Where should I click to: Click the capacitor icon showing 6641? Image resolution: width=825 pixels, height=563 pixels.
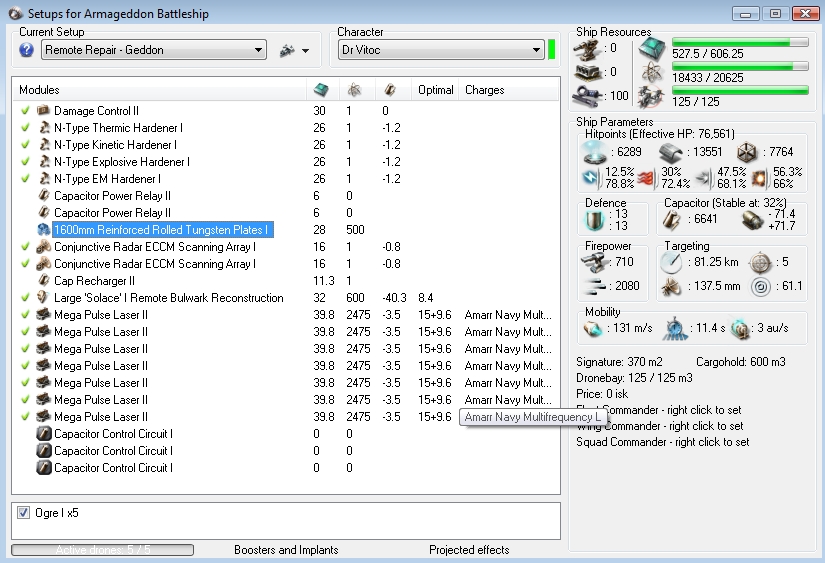(672, 219)
